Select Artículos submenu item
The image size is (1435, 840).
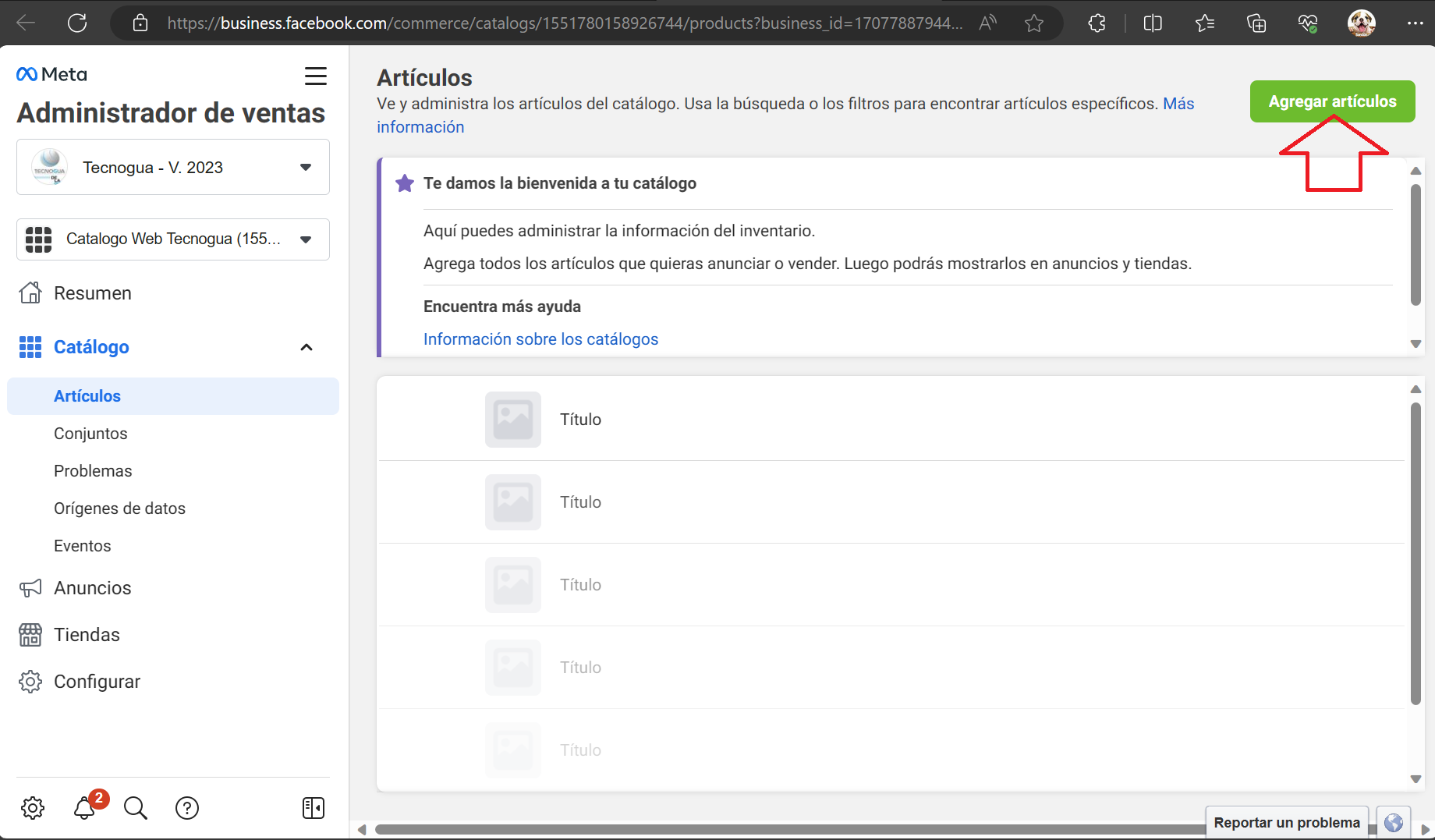coord(173,396)
